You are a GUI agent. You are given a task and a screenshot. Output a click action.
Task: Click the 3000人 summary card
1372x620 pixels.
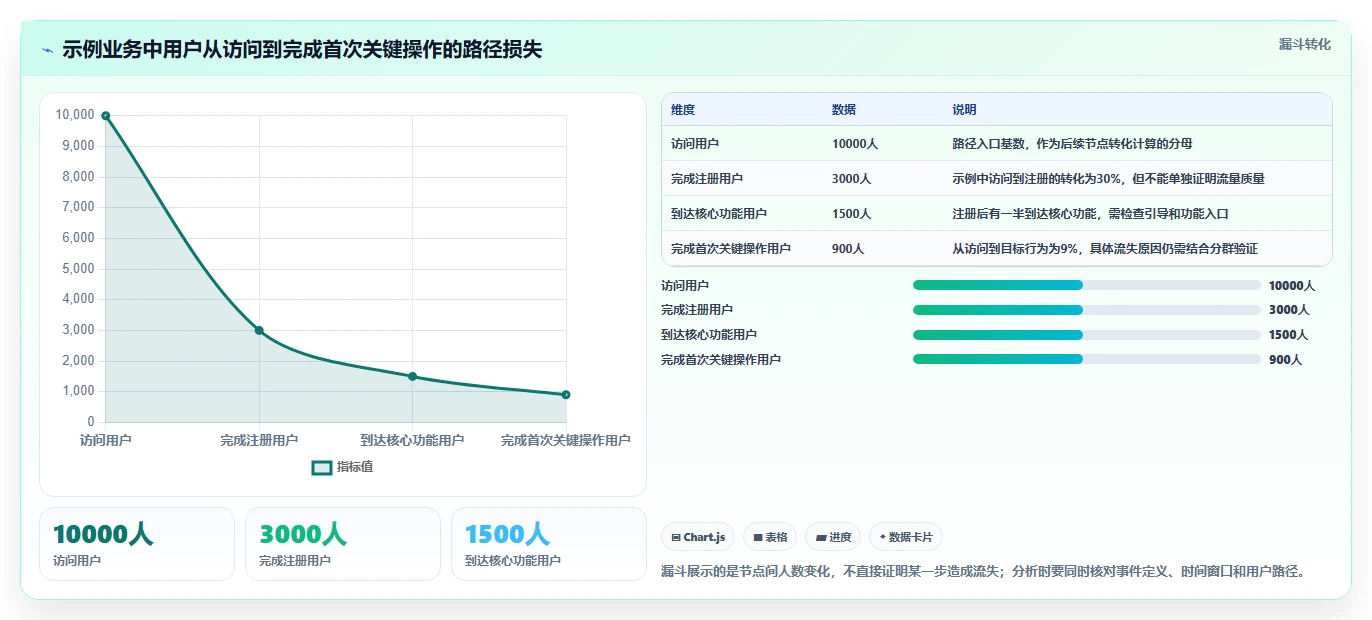point(343,544)
